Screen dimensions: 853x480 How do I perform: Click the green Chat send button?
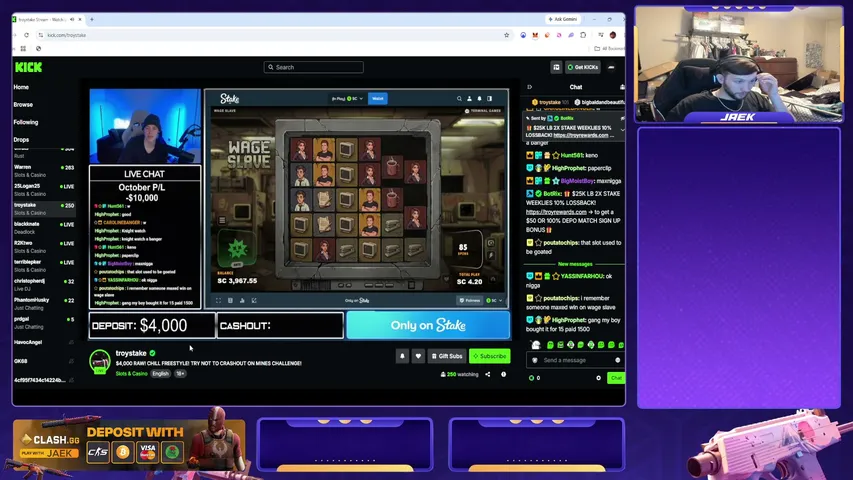coord(615,378)
